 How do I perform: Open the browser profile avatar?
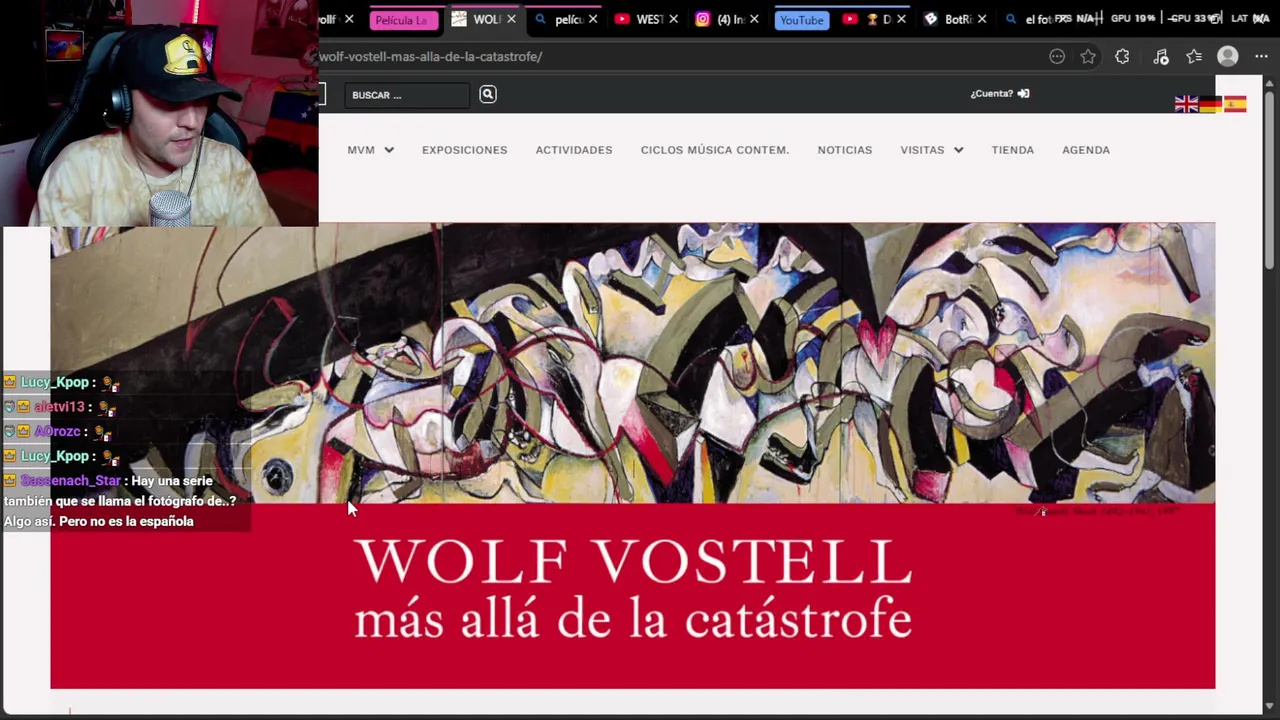pos(1228,57)
